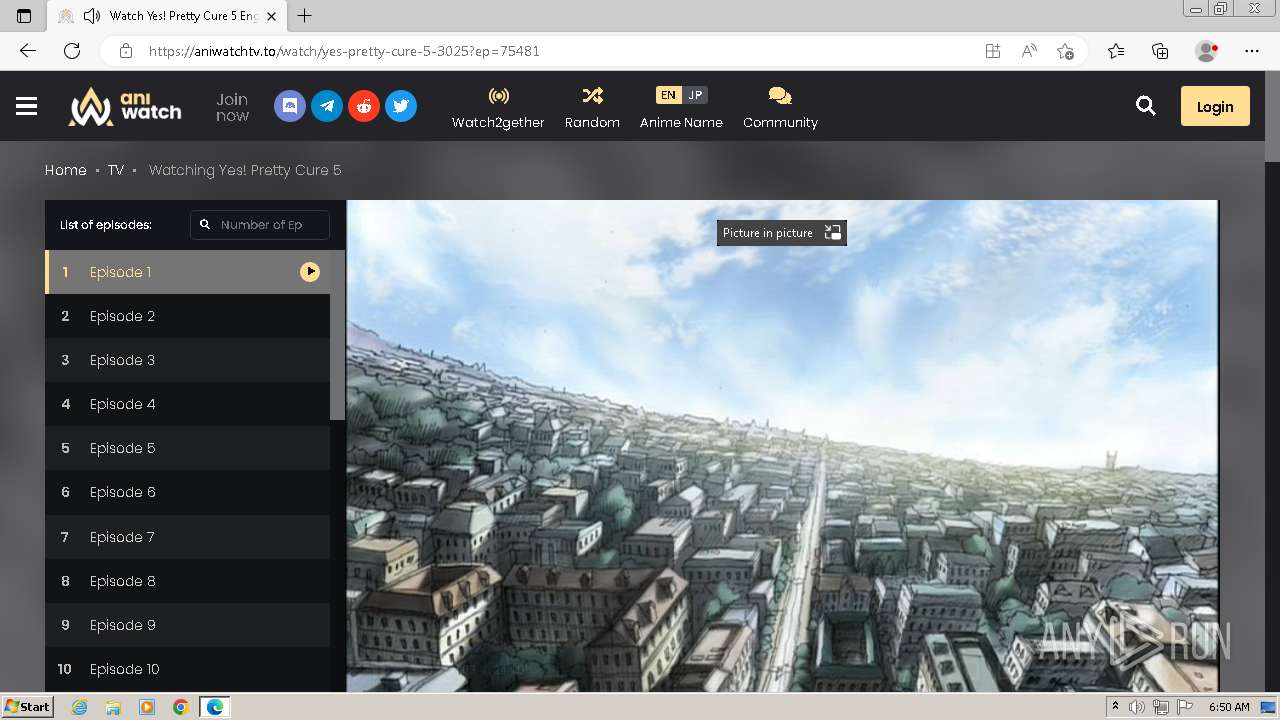Open Watch2gether
The width and height of the screenshot is (1280, 720).
pyautogui.click(x=498, y=107)
